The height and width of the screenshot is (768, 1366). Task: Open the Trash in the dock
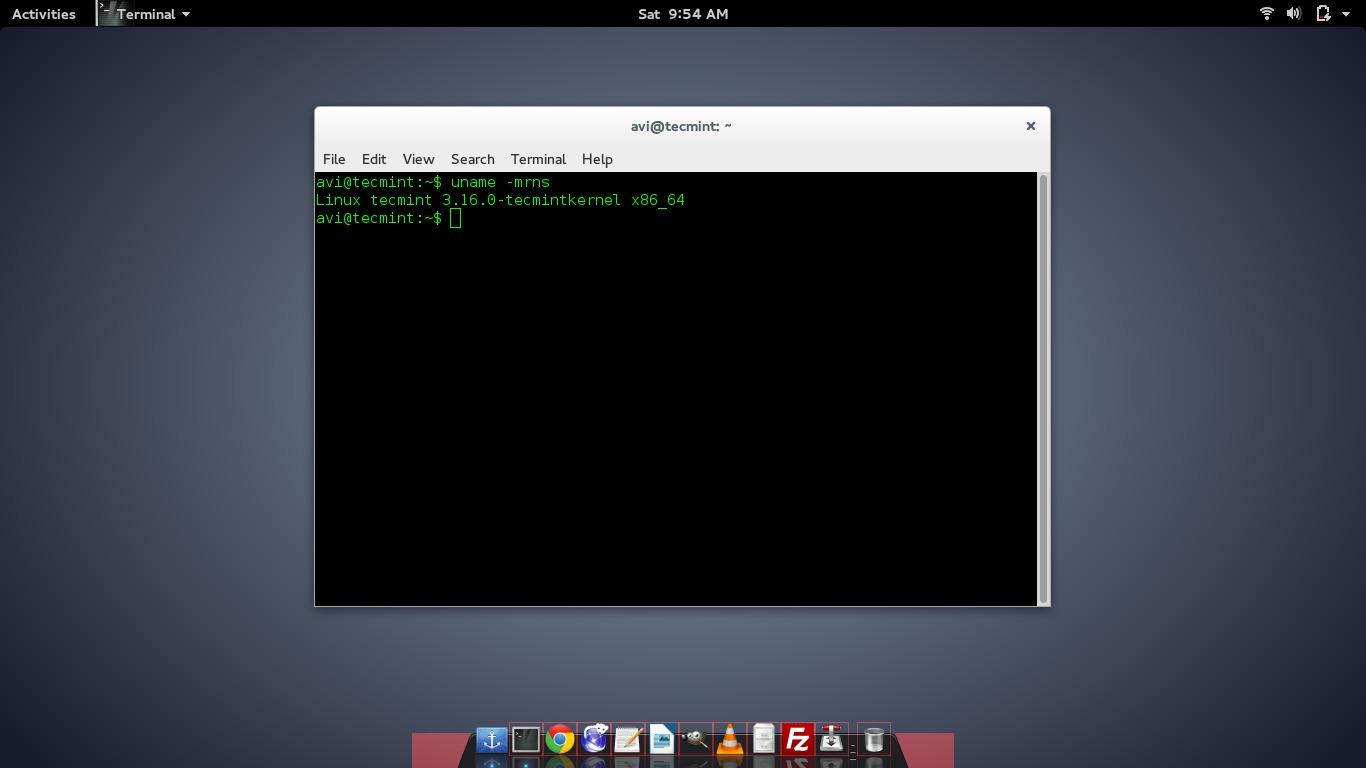874,739
